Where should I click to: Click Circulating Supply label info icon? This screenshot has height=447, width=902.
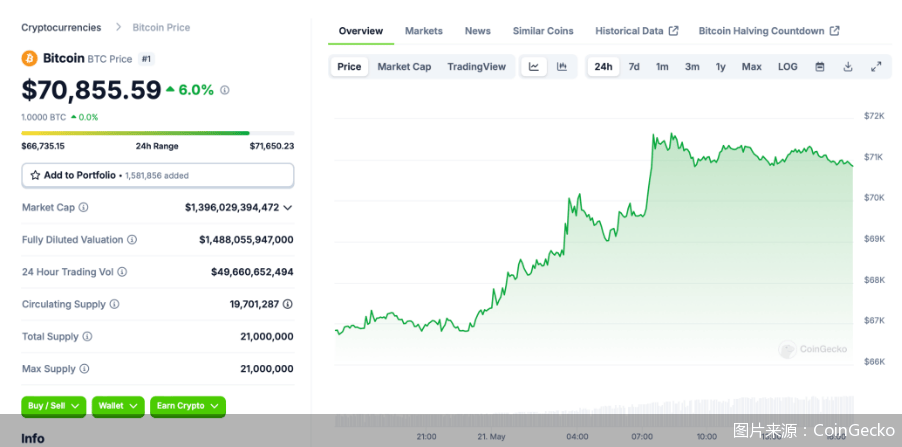coord(114,304)
